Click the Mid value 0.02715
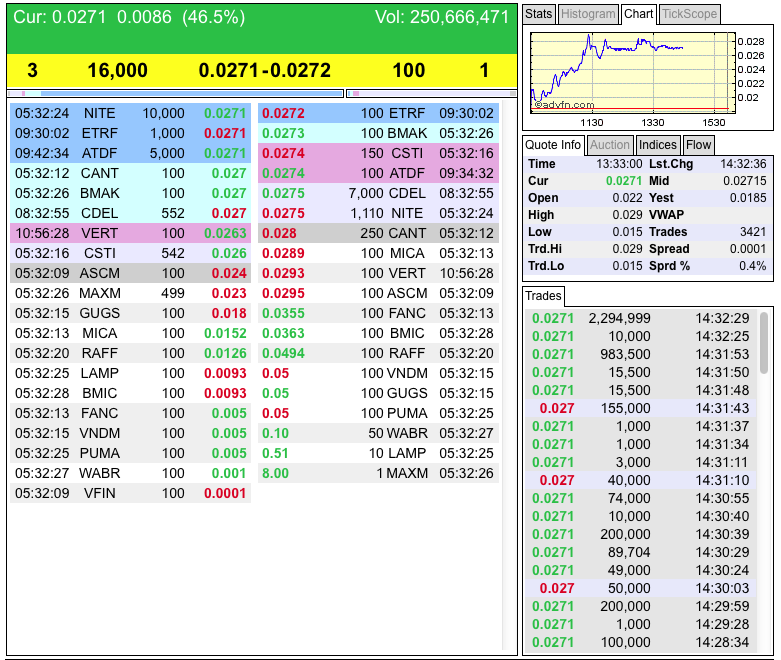 (x=745, y=181)
